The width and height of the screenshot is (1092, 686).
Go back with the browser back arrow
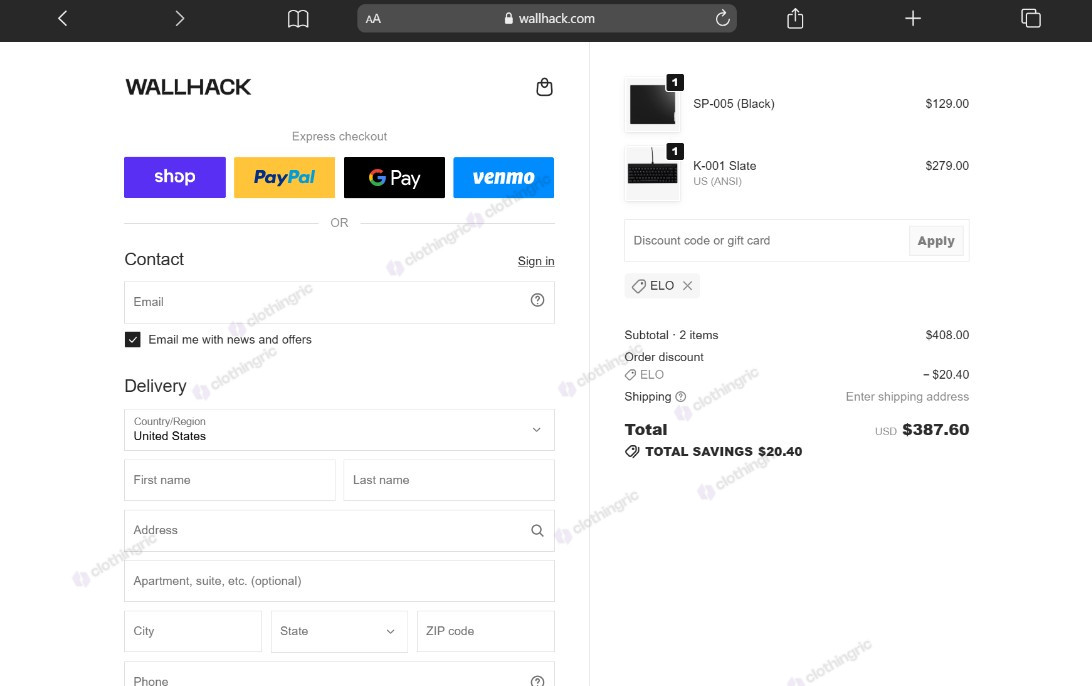click(63, 18)
